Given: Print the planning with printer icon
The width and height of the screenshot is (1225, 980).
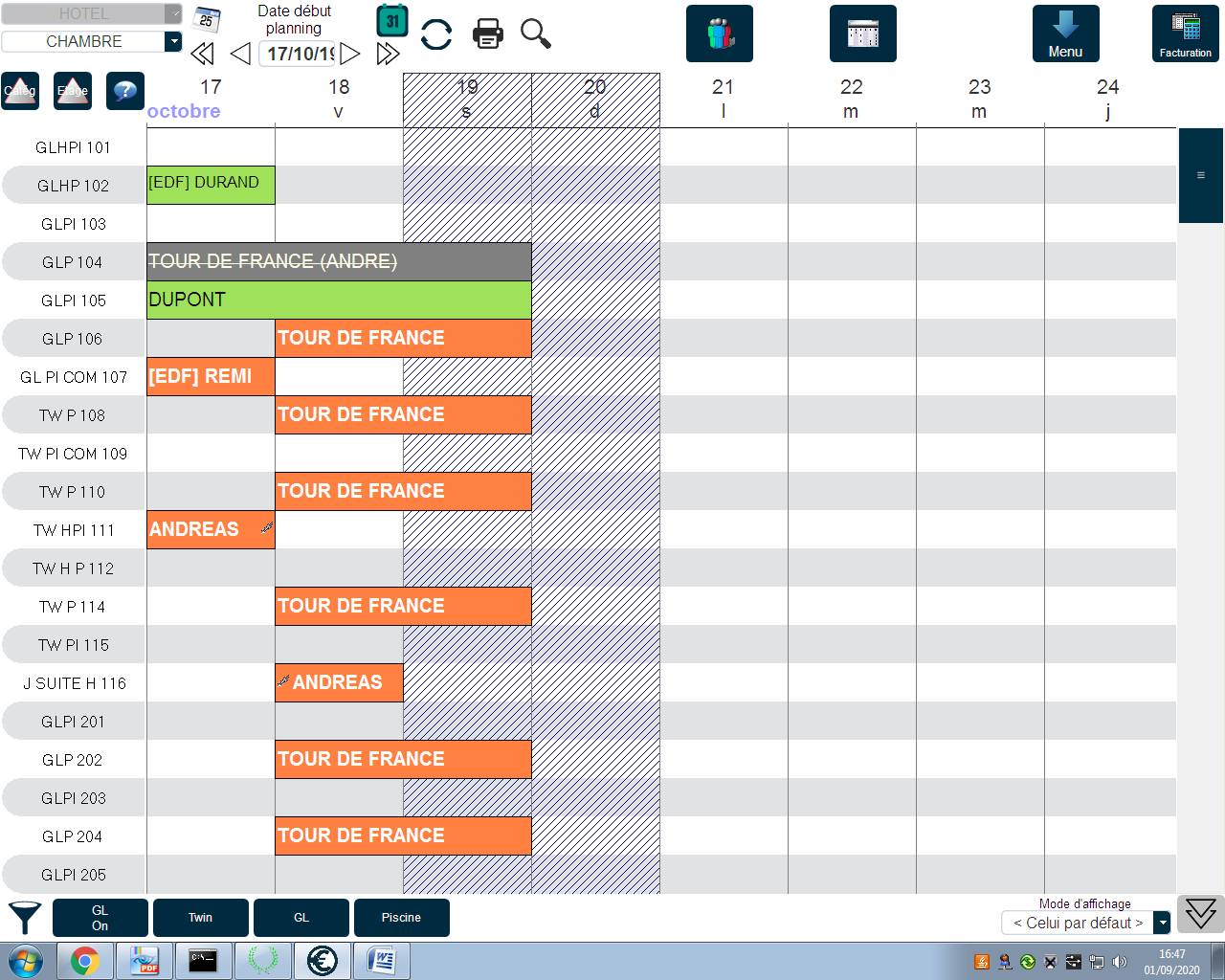Looking at the screenshot, I should [x=488, y=34].
